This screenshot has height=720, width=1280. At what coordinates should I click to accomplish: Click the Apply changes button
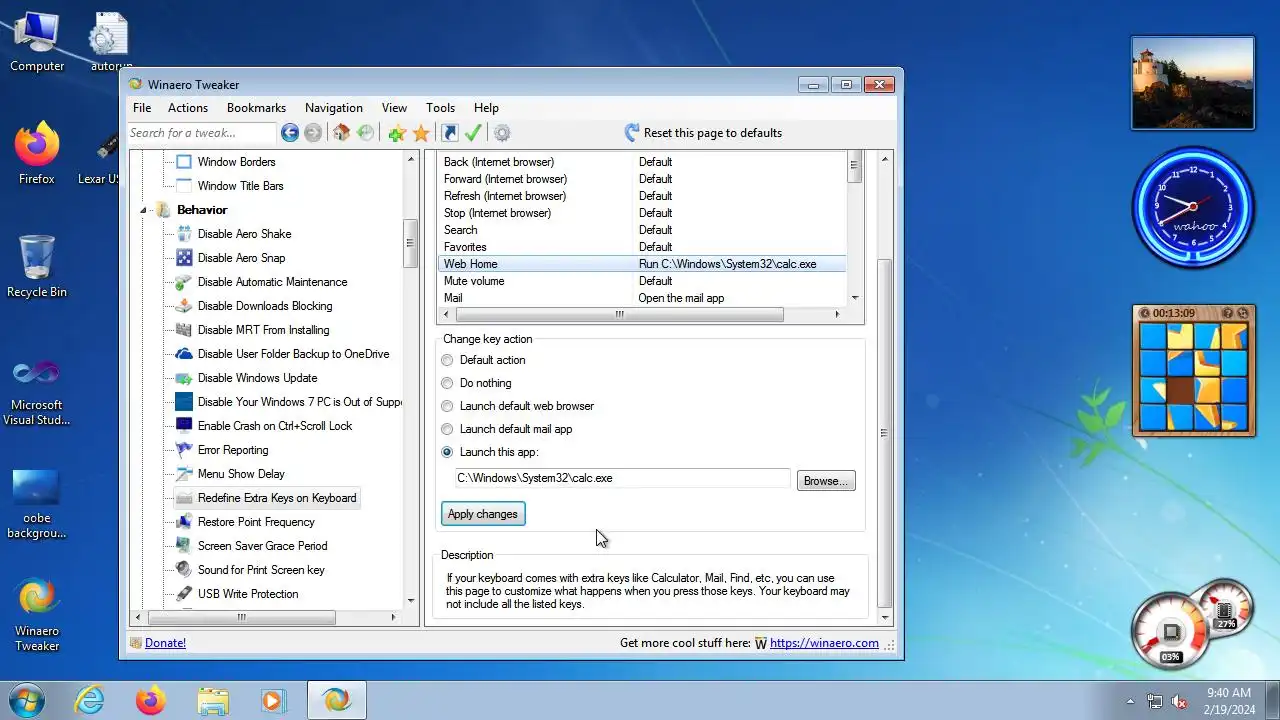(483, 514)
